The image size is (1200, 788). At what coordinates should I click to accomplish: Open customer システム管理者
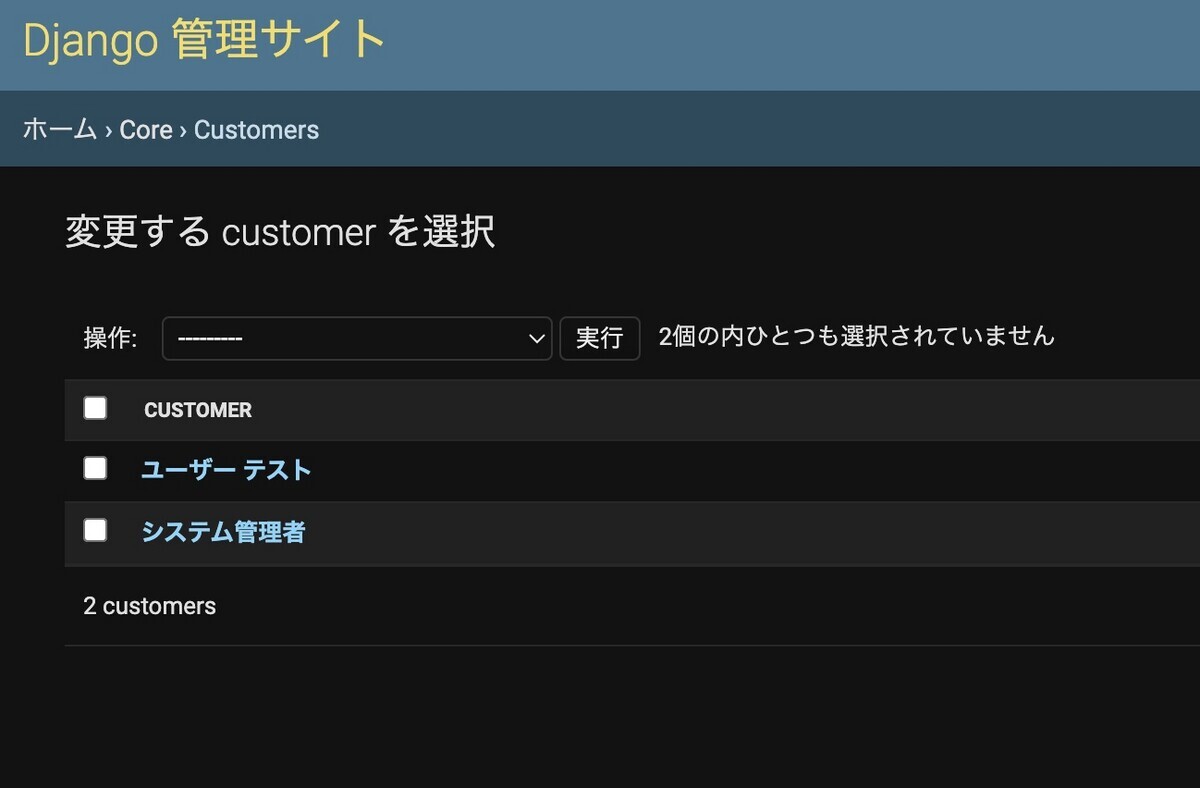click(223, 533)
